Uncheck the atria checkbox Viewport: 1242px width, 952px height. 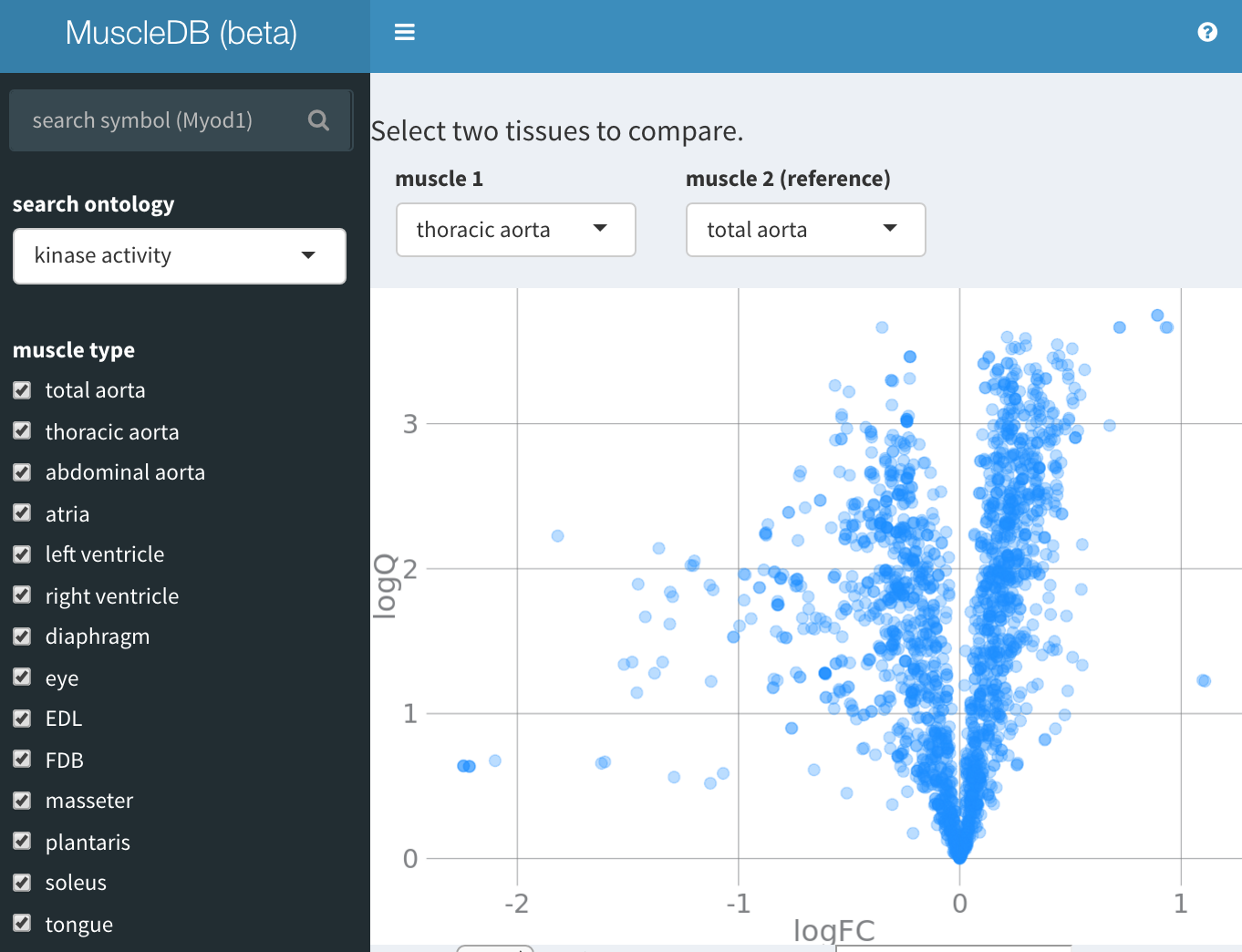click(23, 513)
